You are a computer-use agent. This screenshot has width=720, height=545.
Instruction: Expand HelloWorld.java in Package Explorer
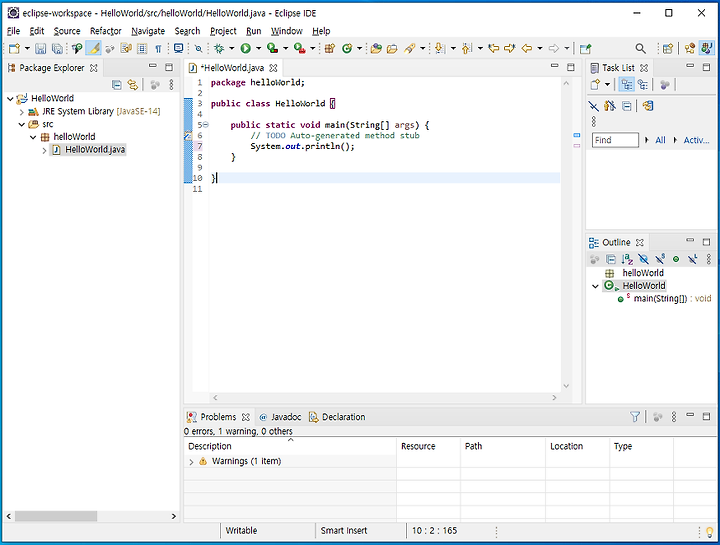44,150
